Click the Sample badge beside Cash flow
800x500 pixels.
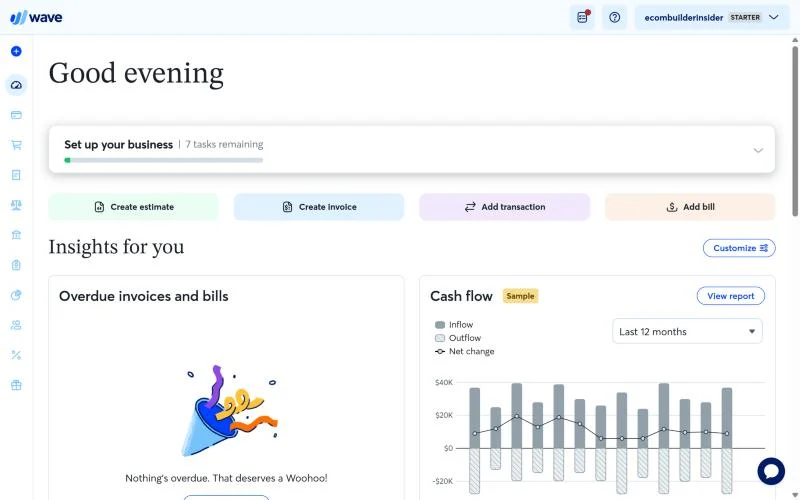click(520, 296)
